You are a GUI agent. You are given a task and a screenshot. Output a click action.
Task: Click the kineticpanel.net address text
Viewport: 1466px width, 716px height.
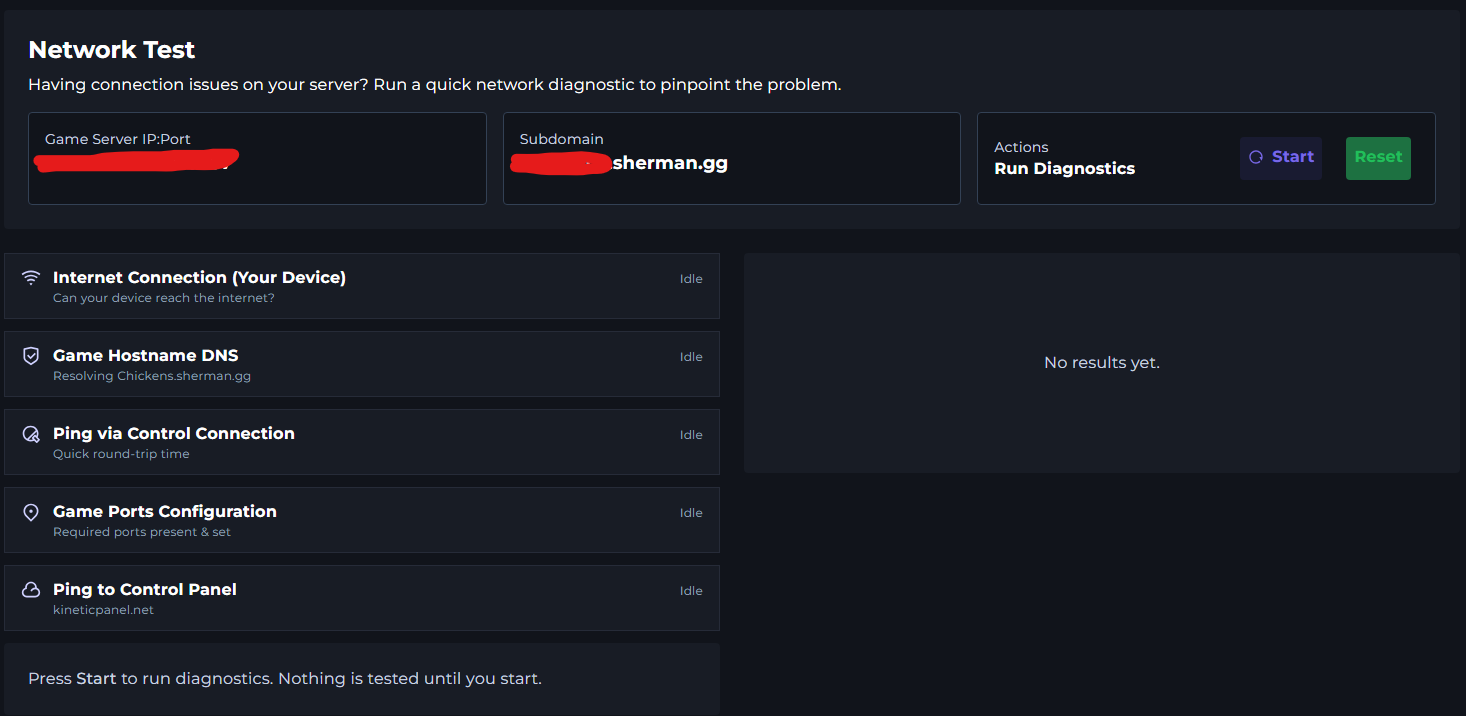[x=103, y=610]
